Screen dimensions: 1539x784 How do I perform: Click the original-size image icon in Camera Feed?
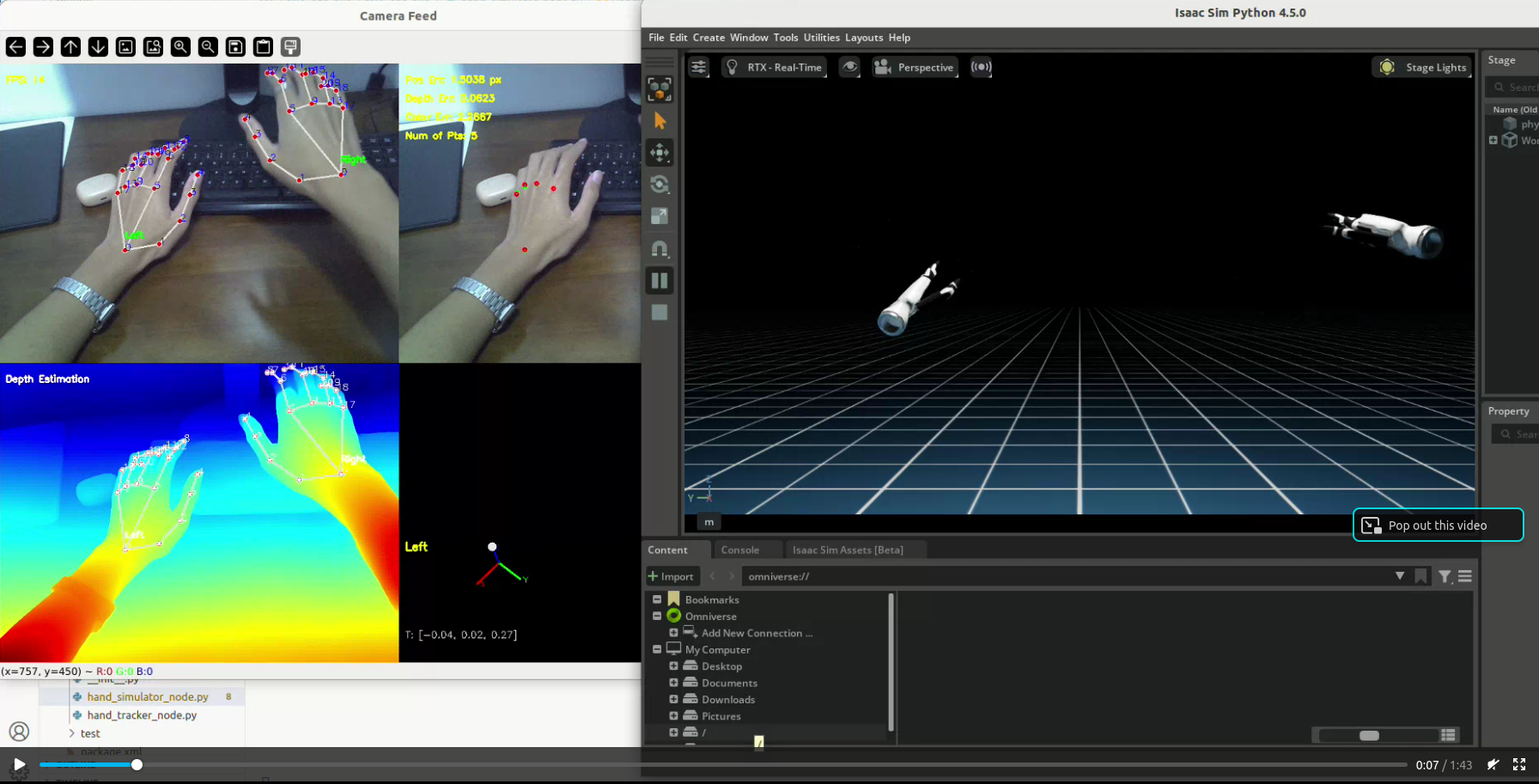[x=125, y=47]
